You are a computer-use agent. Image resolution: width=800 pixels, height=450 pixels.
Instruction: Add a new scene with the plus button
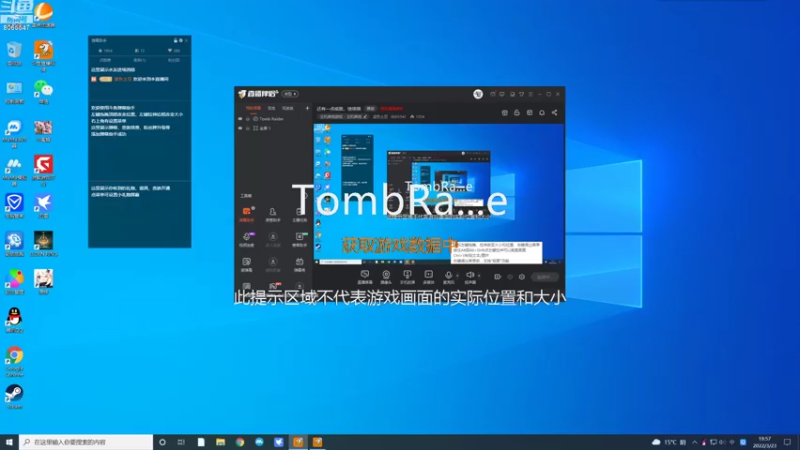(307, 108)
